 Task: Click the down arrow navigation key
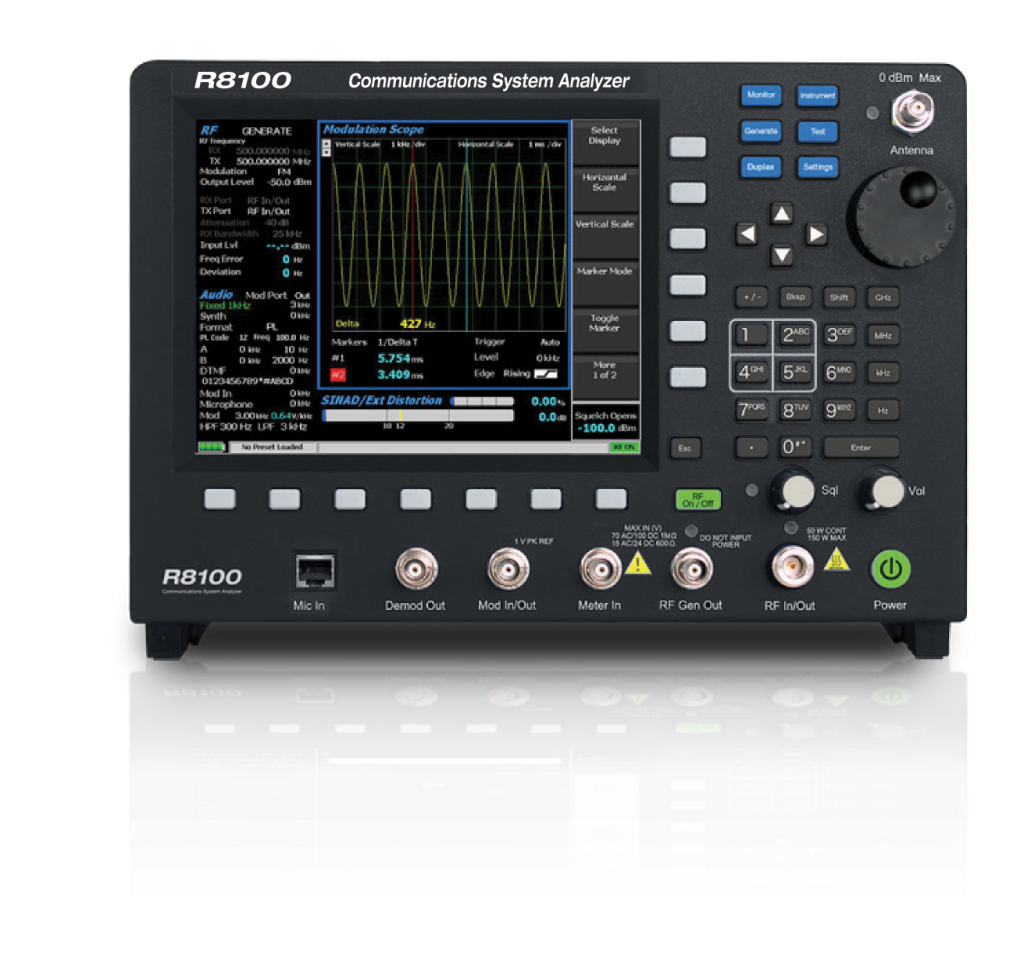[x=782, y=255]
